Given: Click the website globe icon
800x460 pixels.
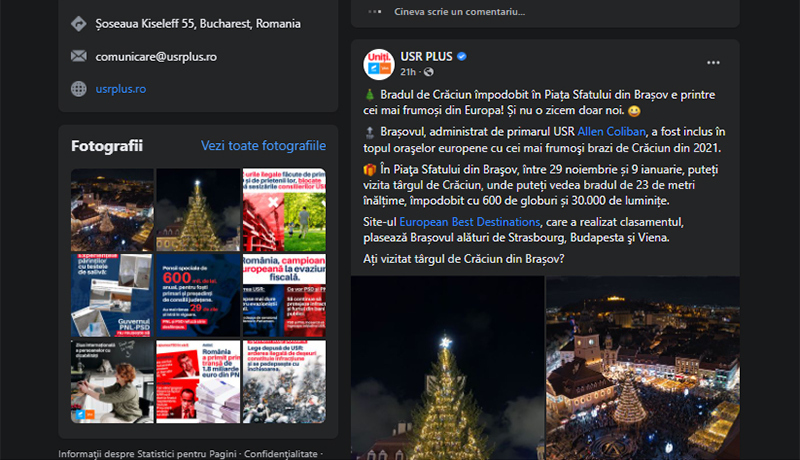Looking at the screenshot, I should pyautogui.click(x=79, y=89).
